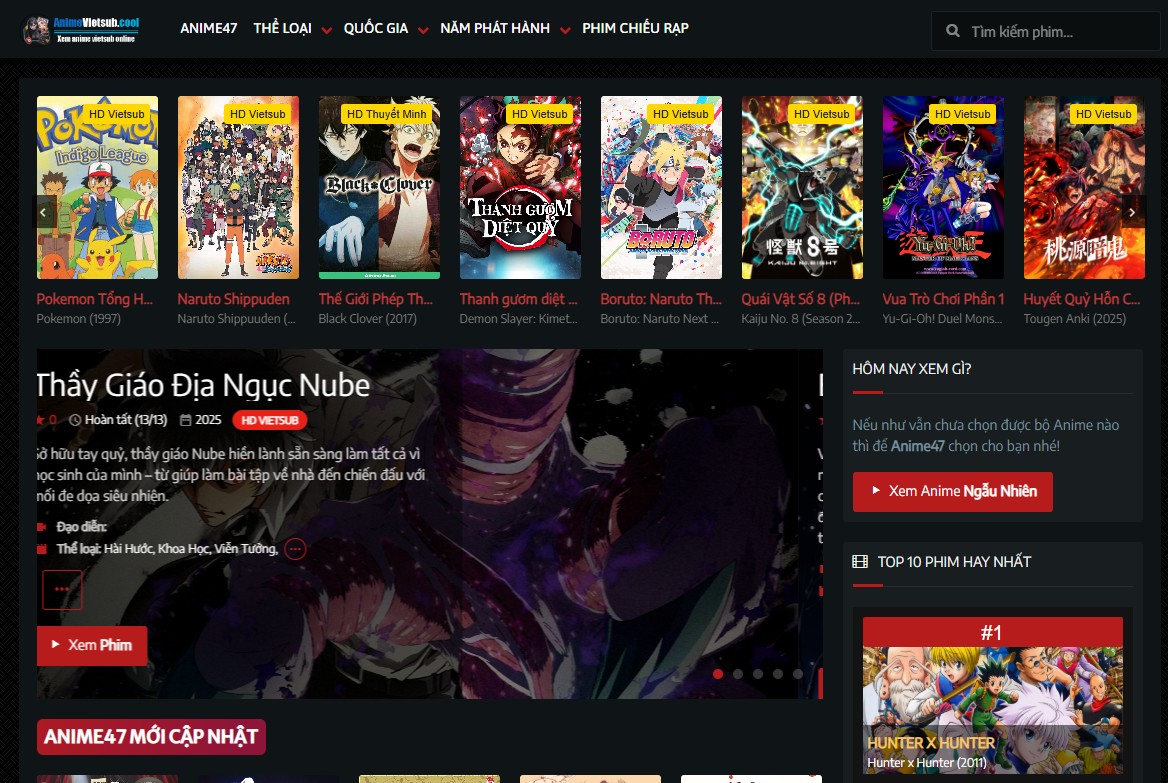The height and width of the screenshot is (783, 1168).
Task: Click Pokemon Tổng H... title link
Action: coord(95,299)
